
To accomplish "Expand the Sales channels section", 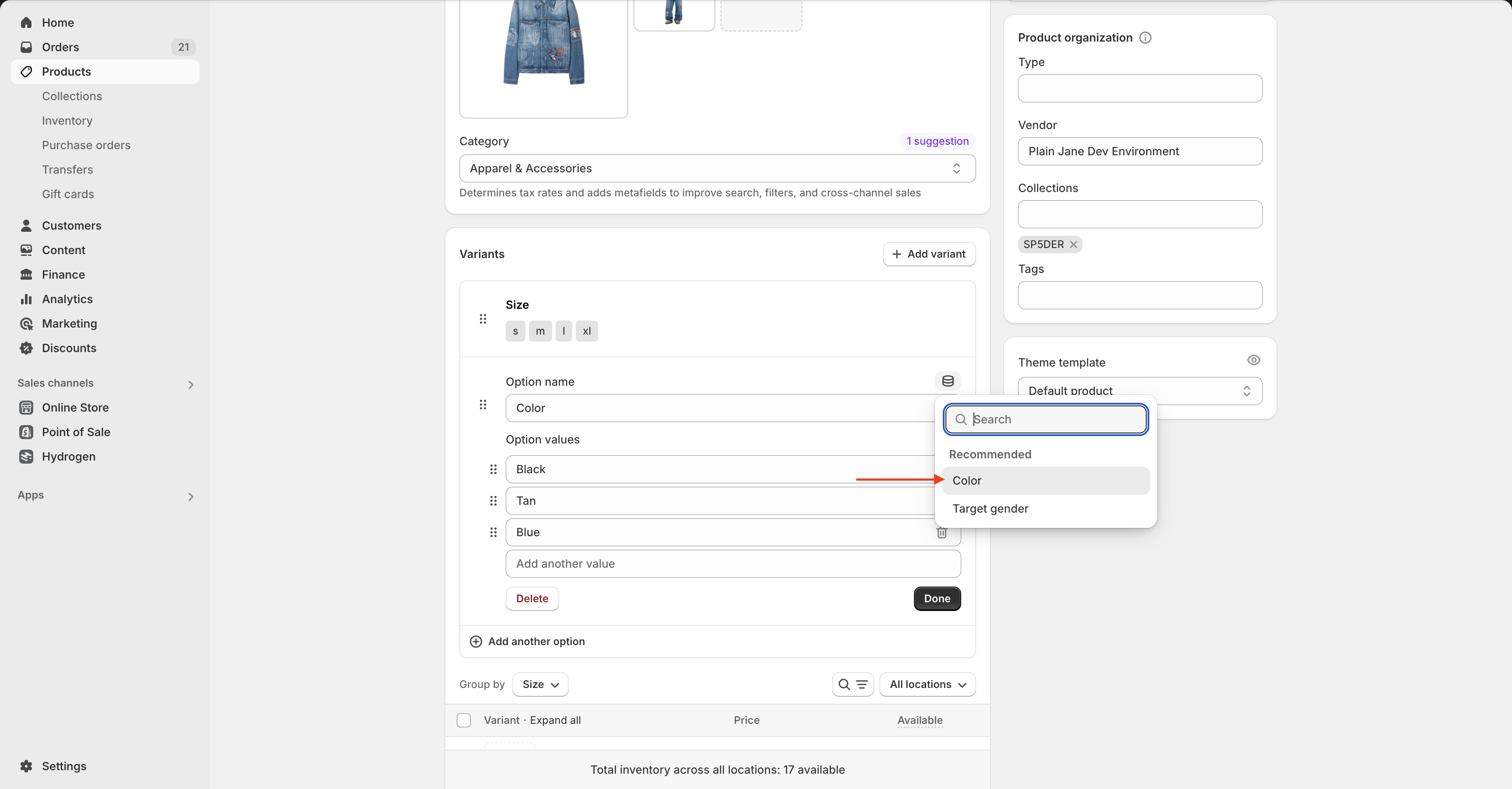I will [190, 384].
